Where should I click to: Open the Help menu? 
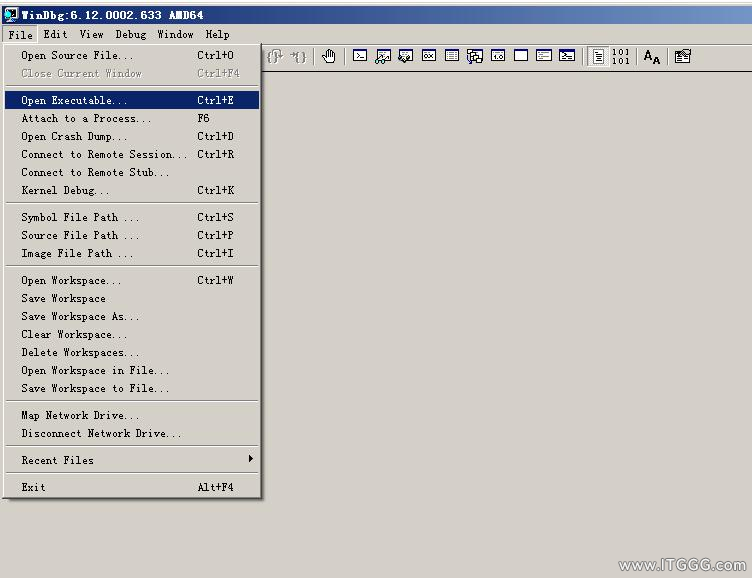click(217, 35)
